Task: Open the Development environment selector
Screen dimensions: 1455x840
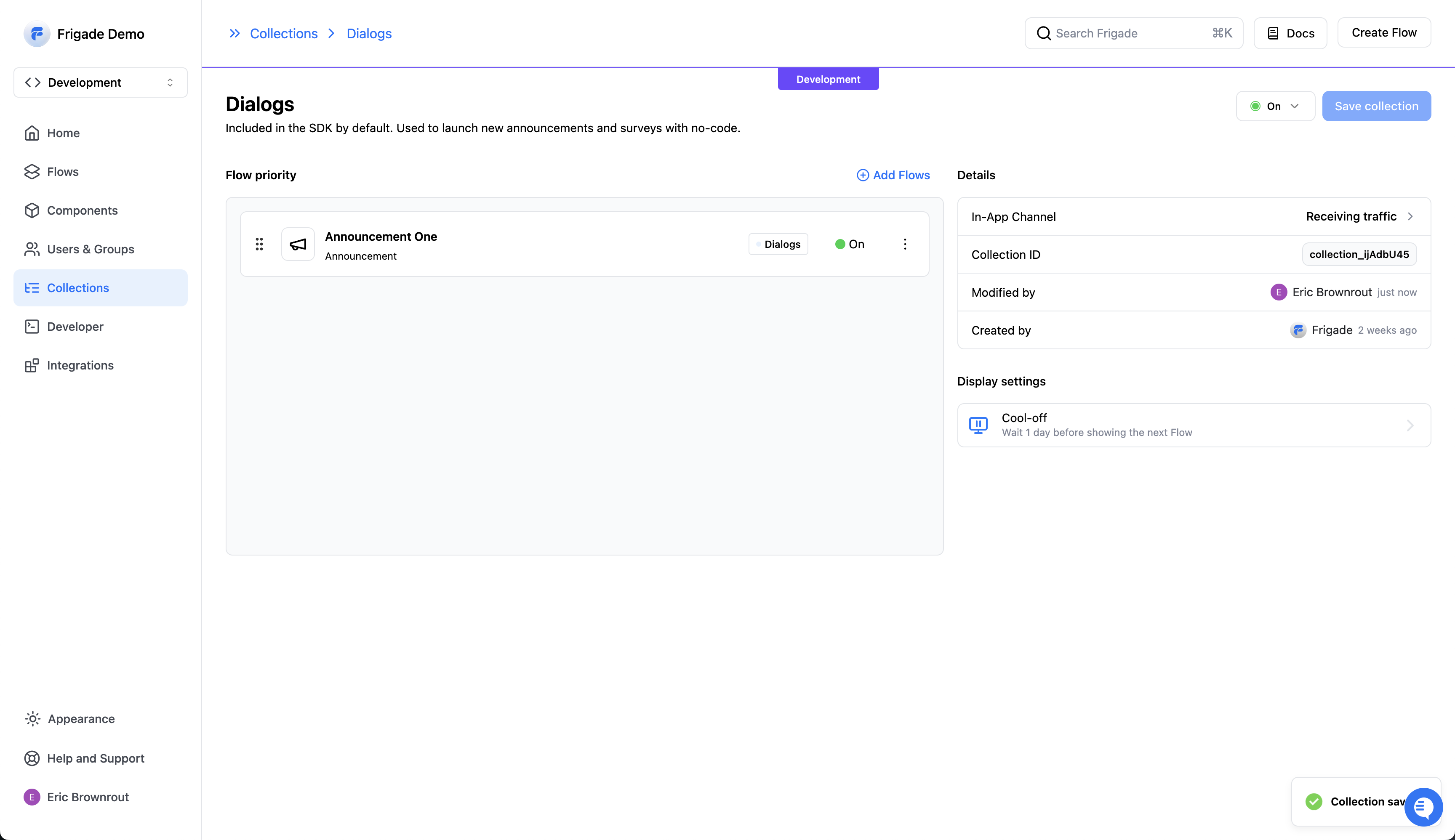Action: coord(101,82)
